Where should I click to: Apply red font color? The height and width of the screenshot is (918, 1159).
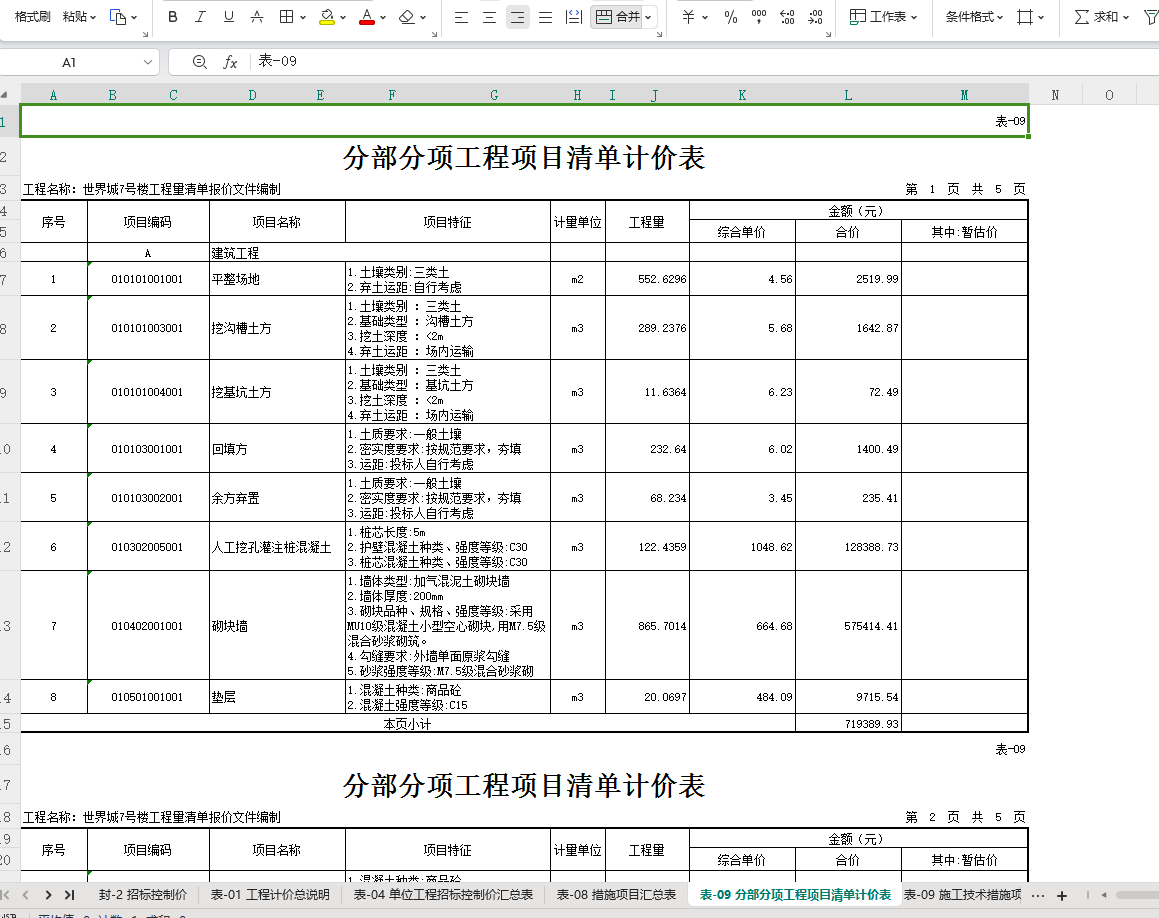pyautogui.click(x=367, y=16)
